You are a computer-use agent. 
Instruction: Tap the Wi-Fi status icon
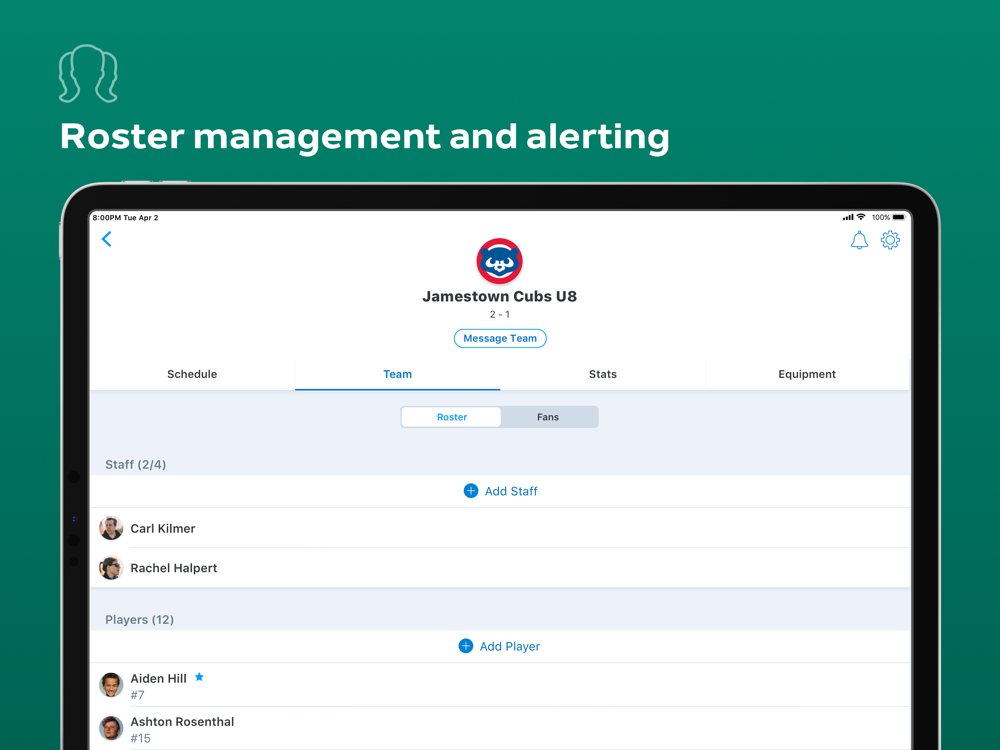point(861,217)
